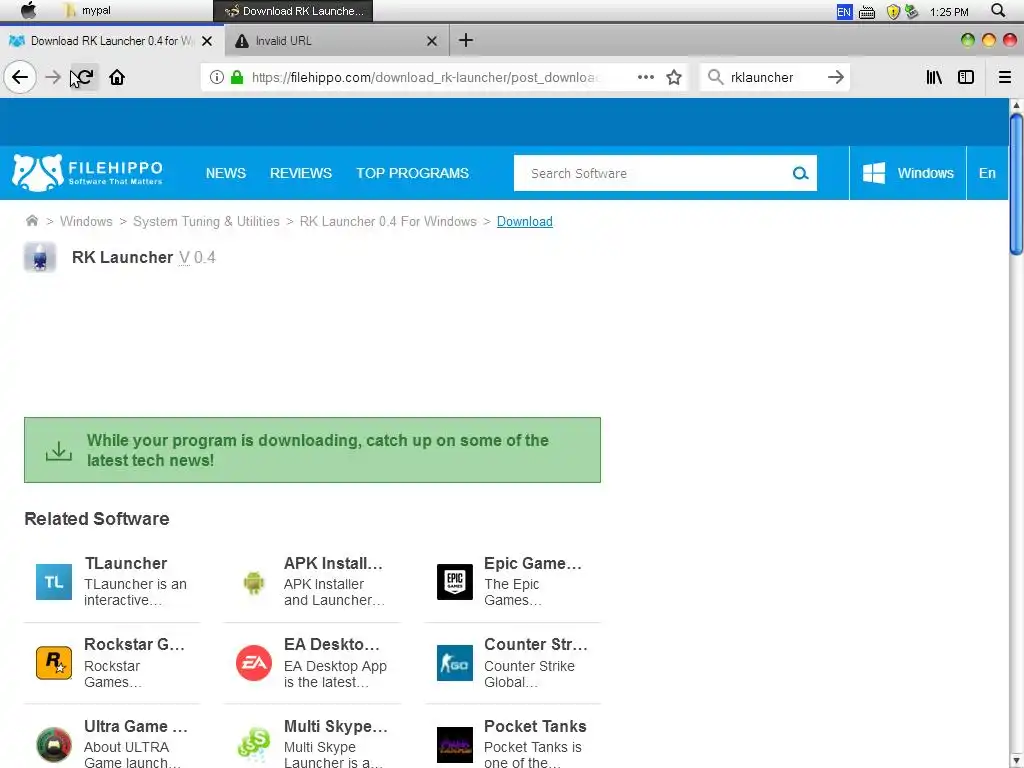Viewport: 1024px width, 768px height.
Task: Click the Windows platform logo icon
Action: coord(874,173)
